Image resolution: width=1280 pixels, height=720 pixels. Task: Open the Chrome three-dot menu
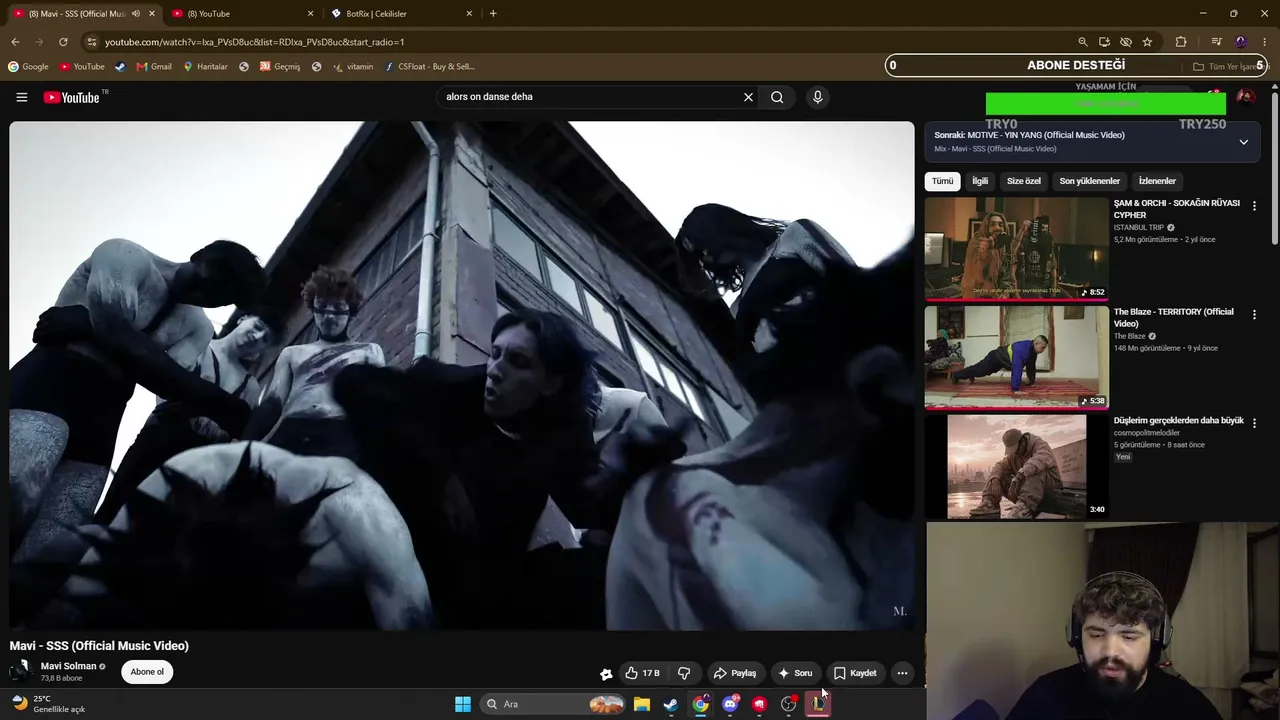point(1265,42)
